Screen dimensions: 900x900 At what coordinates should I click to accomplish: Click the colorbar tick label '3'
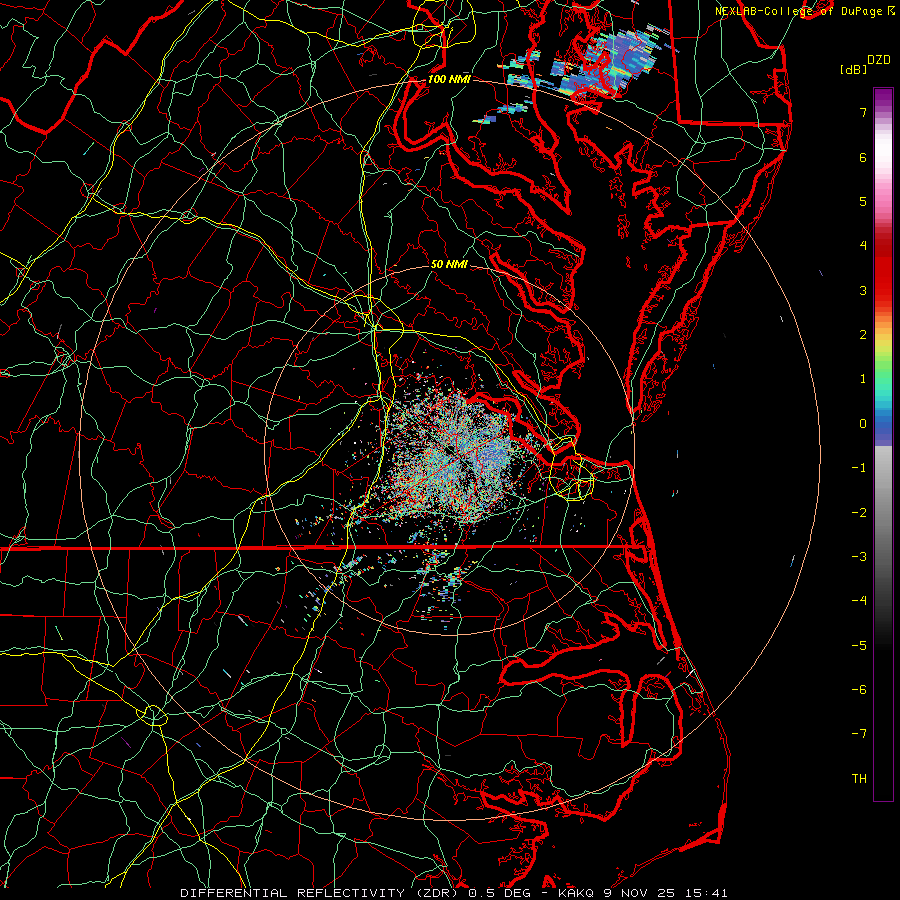point(863,290)
